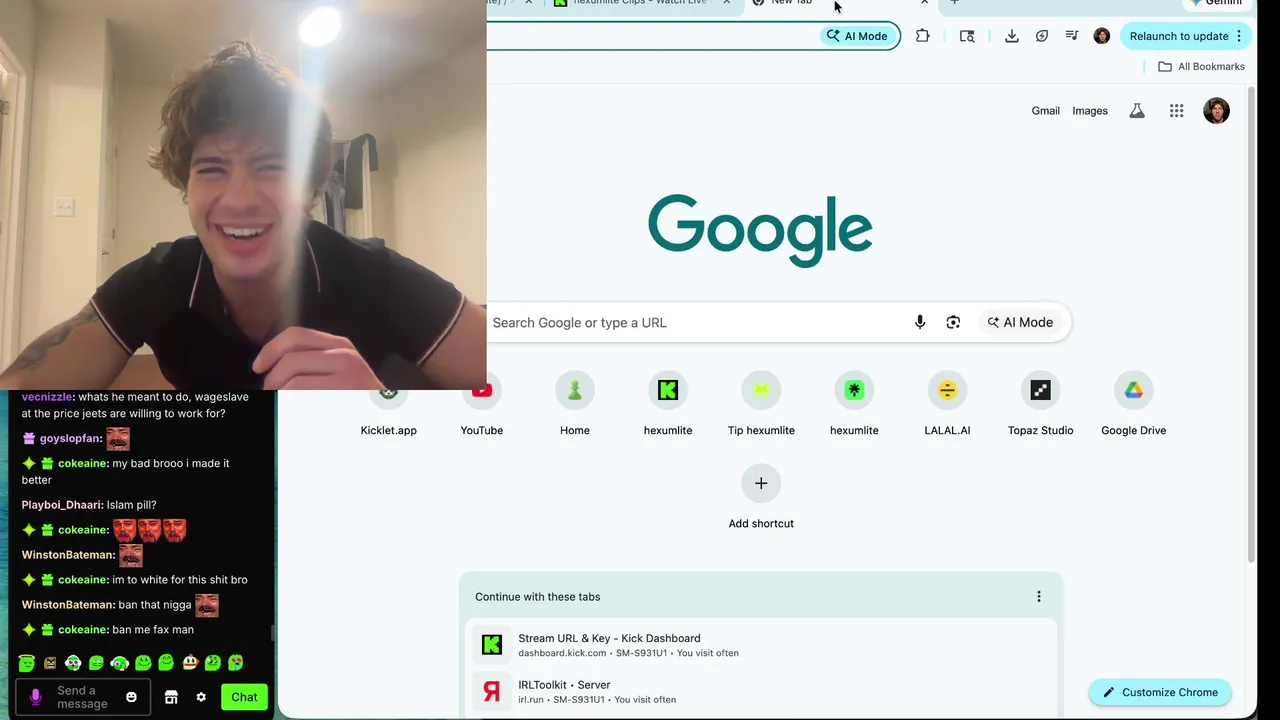Open the chat shop storefront icon
Viewport: 1280px width, 720px height.
pos(171,697)
